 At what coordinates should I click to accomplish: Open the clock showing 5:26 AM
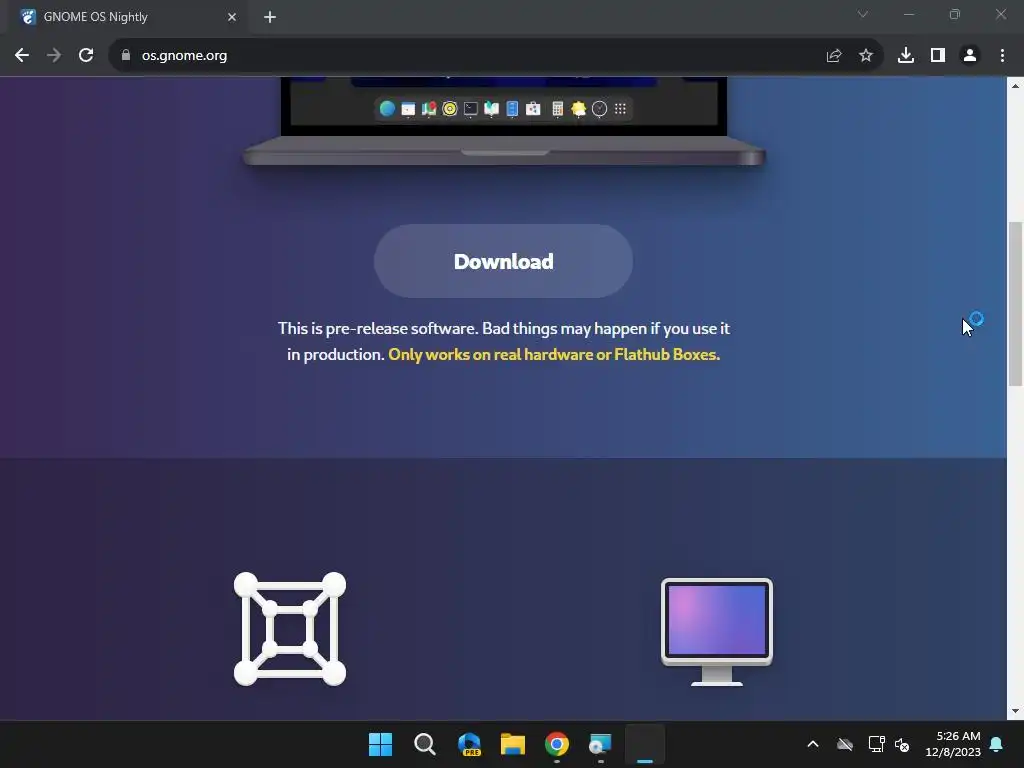tap(953, 744)
